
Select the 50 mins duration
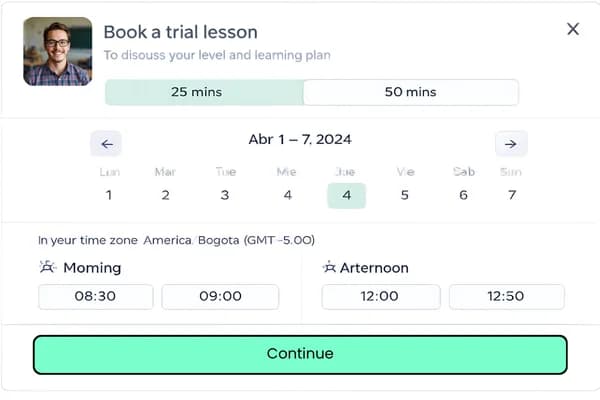[x=410, y=92]
